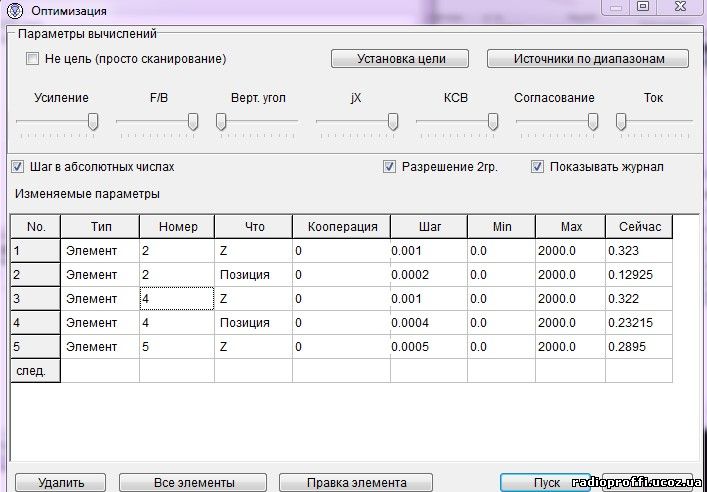The image size is (707, 492).
Task: Click the Тип cell in row 1
Action: tap(100, 251)
